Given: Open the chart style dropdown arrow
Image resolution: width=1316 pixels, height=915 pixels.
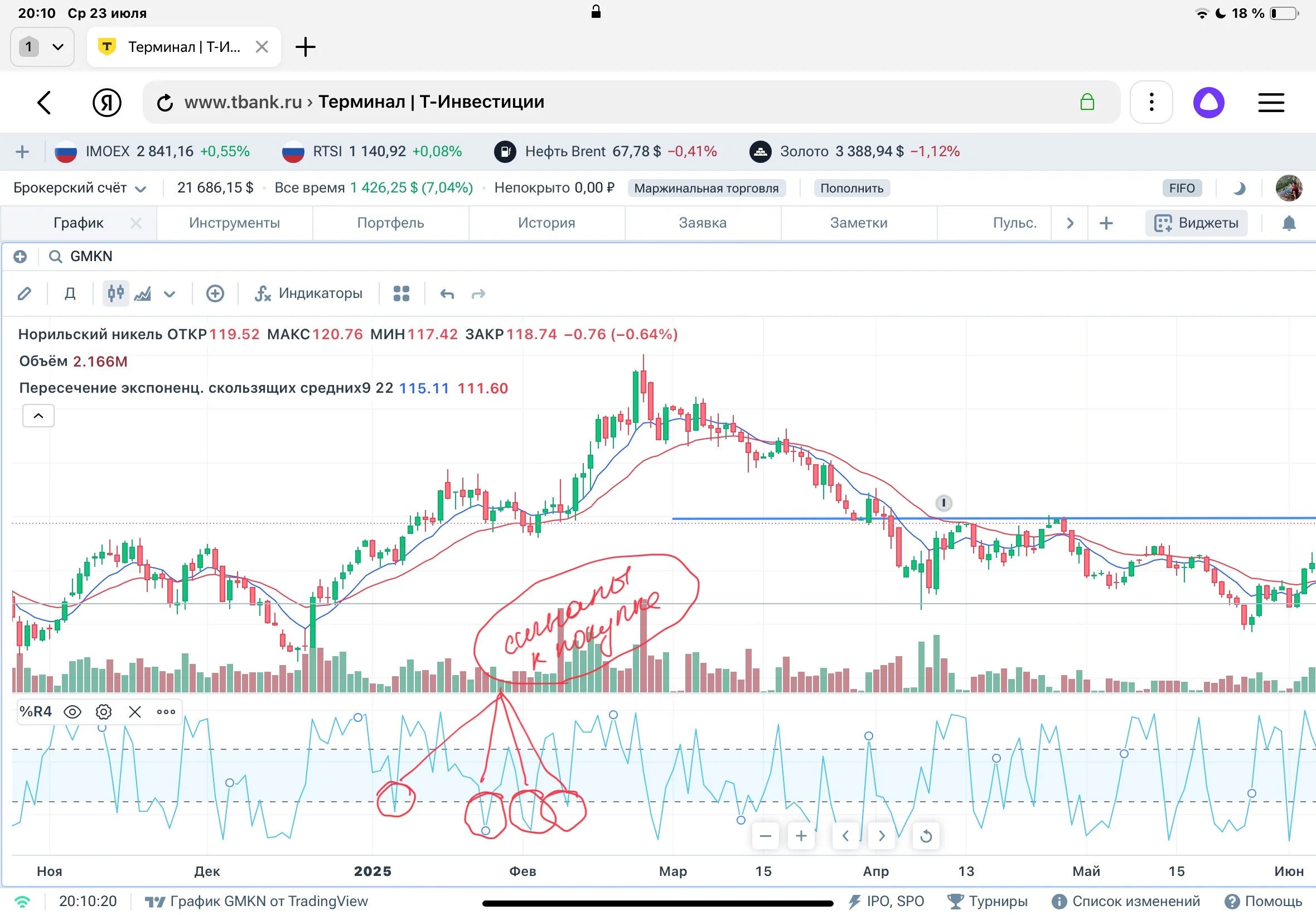Looking at the screenshot, I should click(x=169, y=294).
